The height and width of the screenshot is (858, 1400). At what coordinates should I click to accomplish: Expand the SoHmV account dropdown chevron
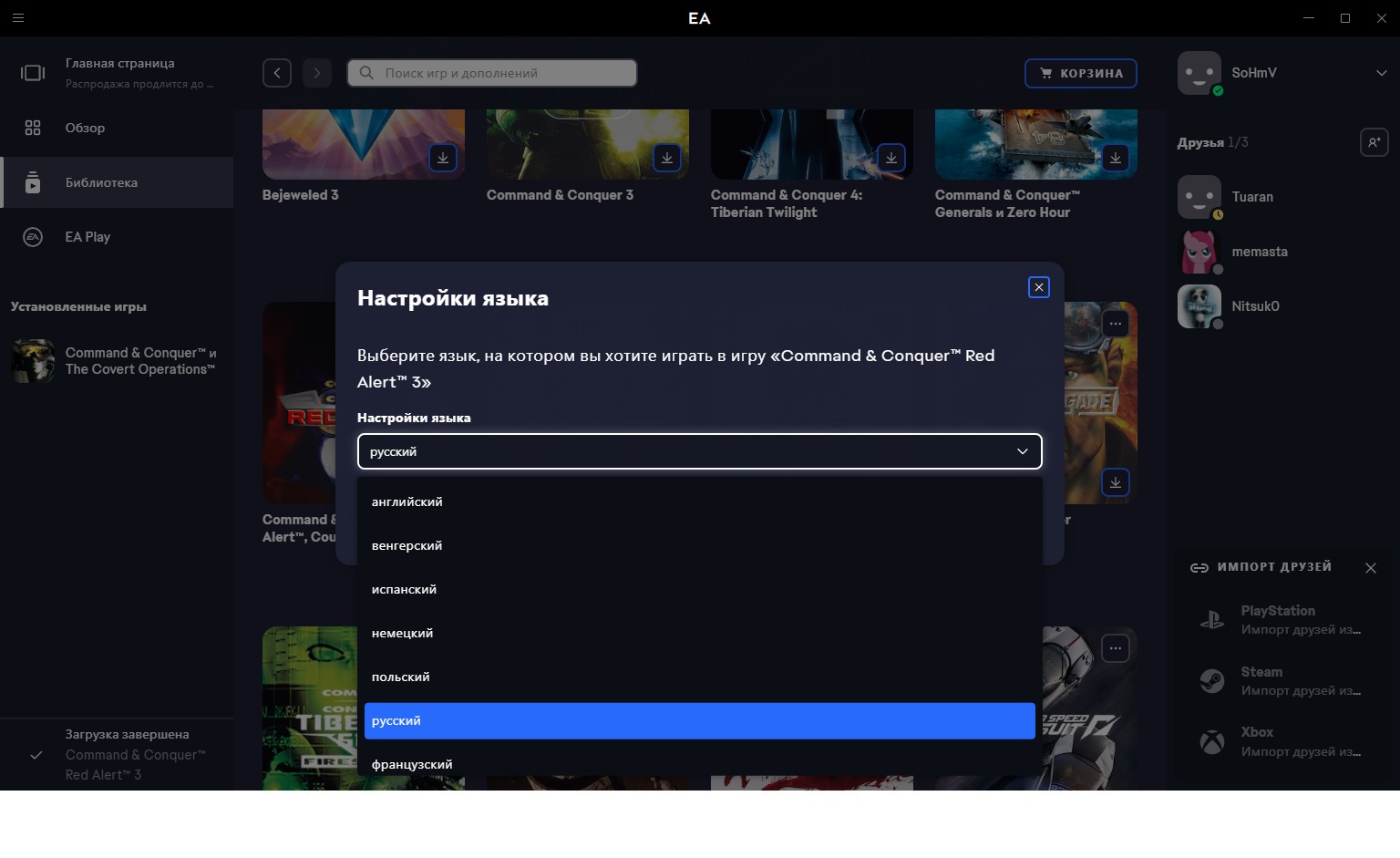point(1381,73)
